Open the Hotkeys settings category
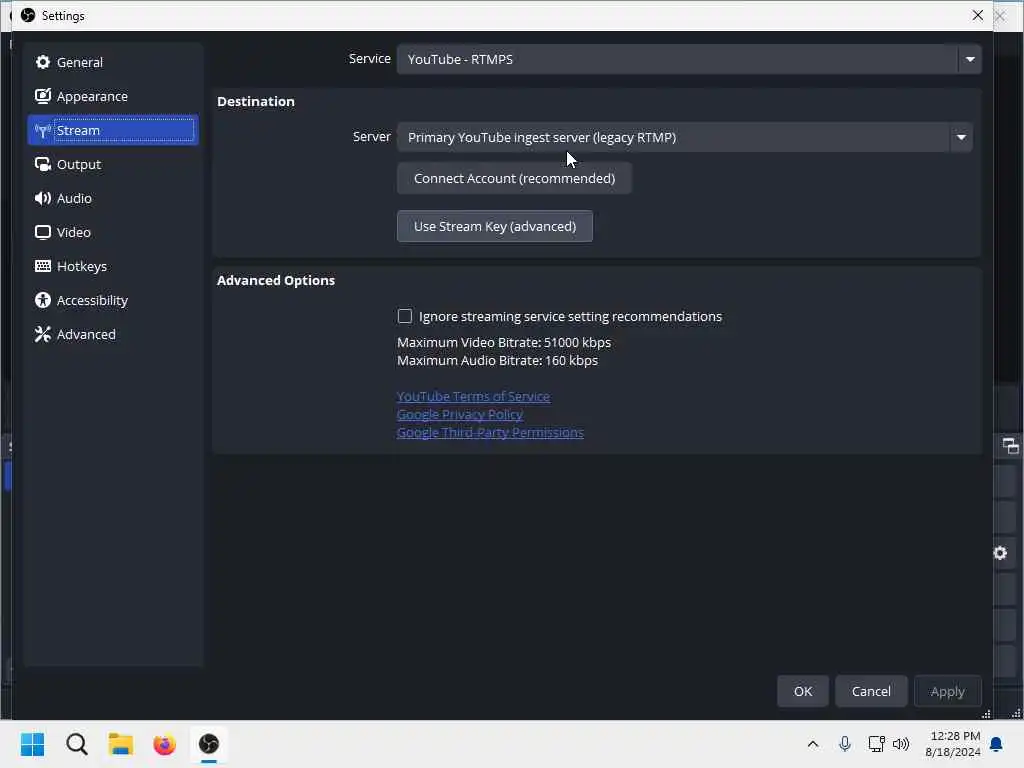The image size is (1024, 768). point(112,266)
